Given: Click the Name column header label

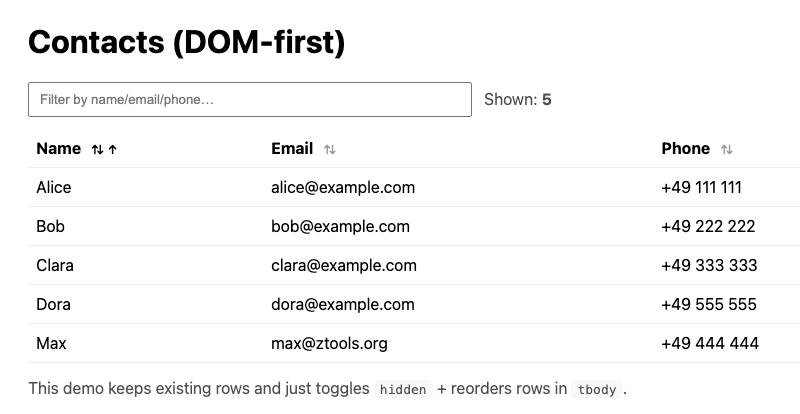Looking at the screenshot, I should click(58, 148).
